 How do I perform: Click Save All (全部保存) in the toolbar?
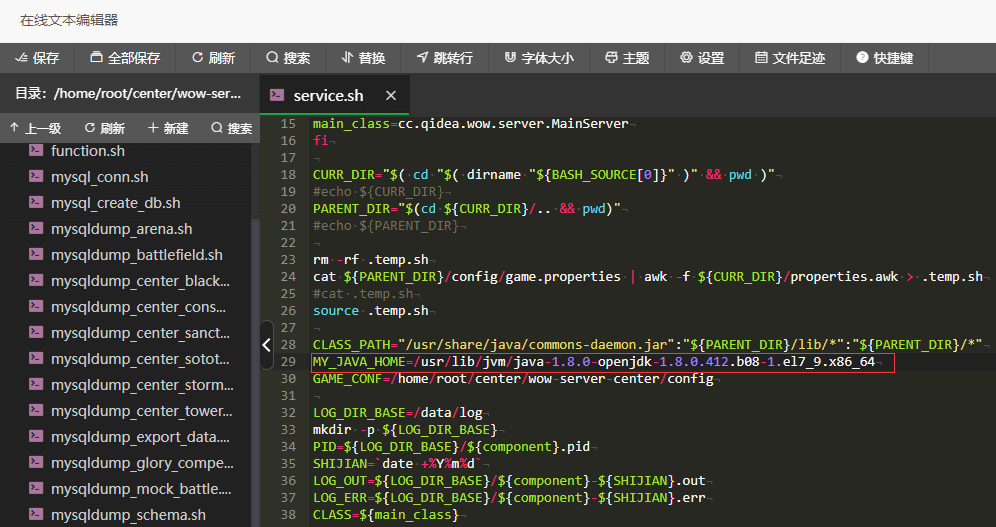(125, 58)
